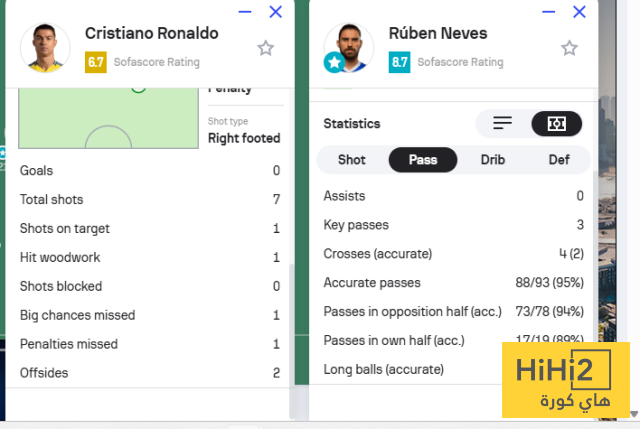Switch to list view of statistics
The width and height of the screenshot is (640, 429).
click(502, 123)
